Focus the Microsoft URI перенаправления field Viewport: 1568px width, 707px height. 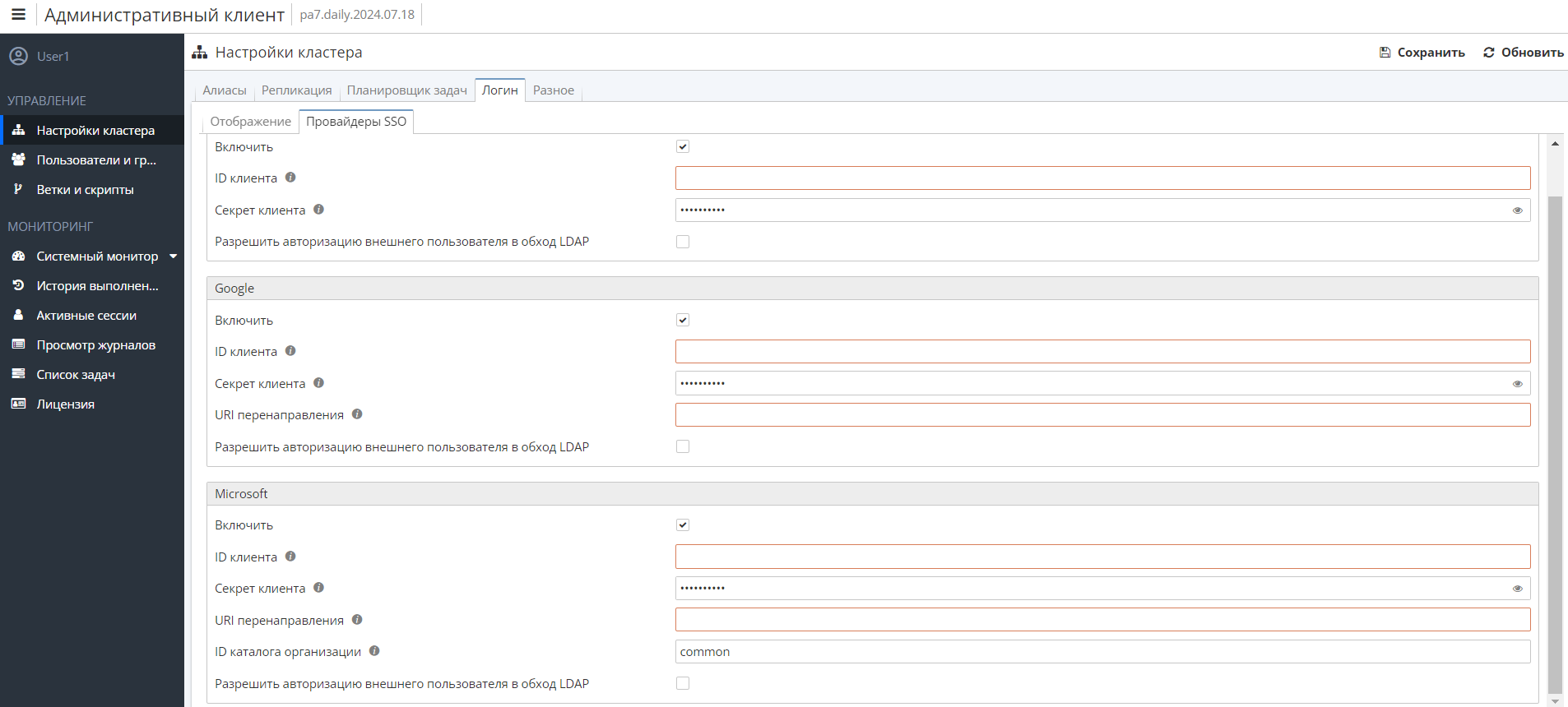1102,620
